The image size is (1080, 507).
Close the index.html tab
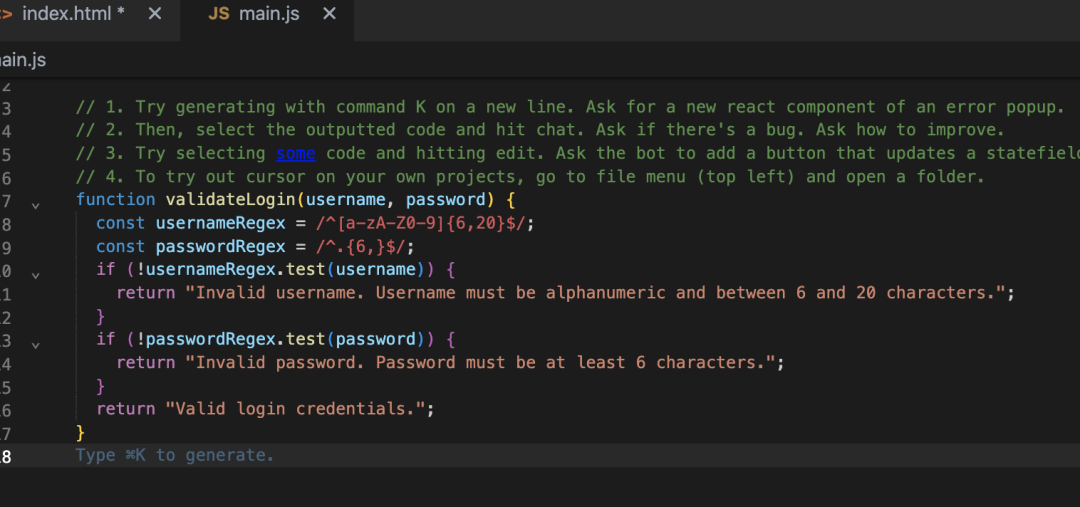(x=154, y=15)
